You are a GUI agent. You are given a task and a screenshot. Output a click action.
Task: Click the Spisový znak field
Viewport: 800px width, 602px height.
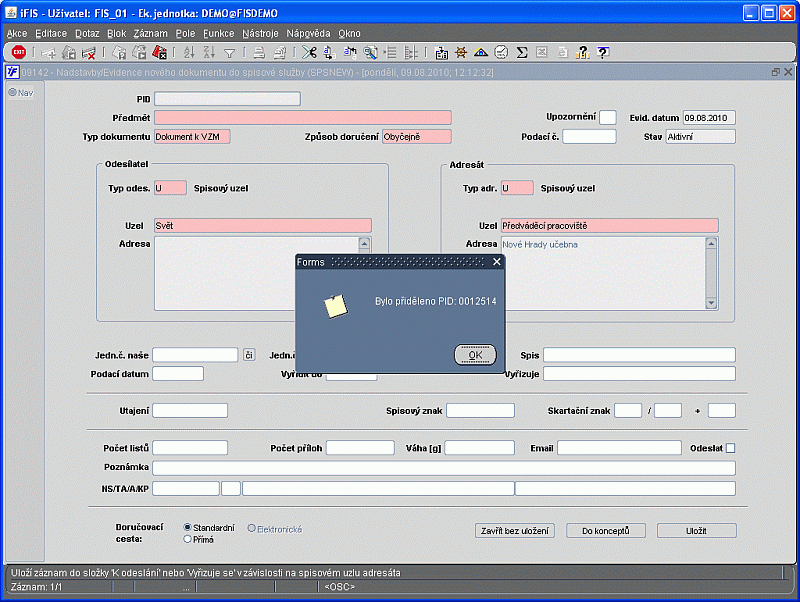tap(480, 411)
